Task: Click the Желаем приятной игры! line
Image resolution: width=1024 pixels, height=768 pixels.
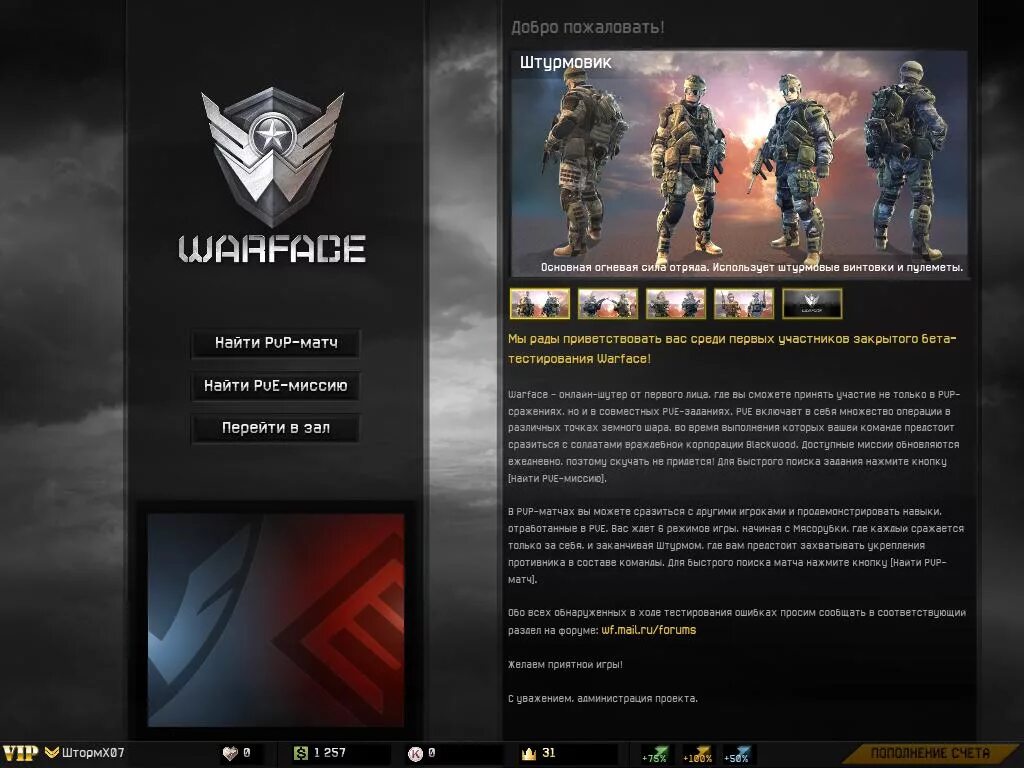Action: (x=565, y=665)
